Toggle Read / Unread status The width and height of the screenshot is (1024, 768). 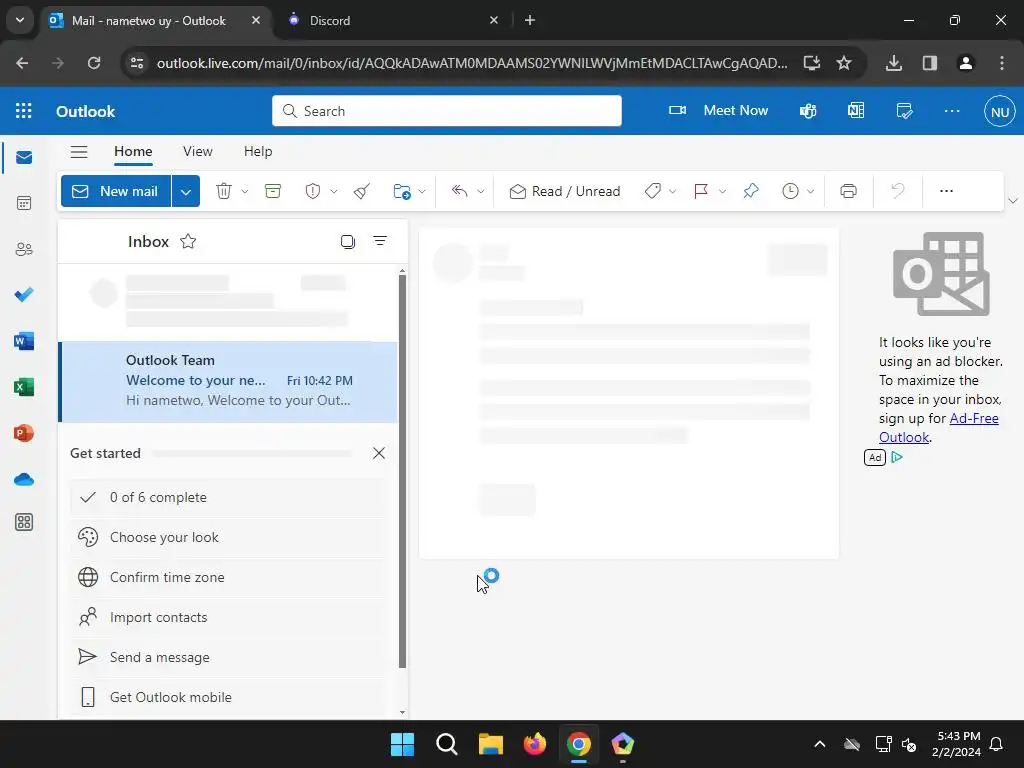[565, 191]
